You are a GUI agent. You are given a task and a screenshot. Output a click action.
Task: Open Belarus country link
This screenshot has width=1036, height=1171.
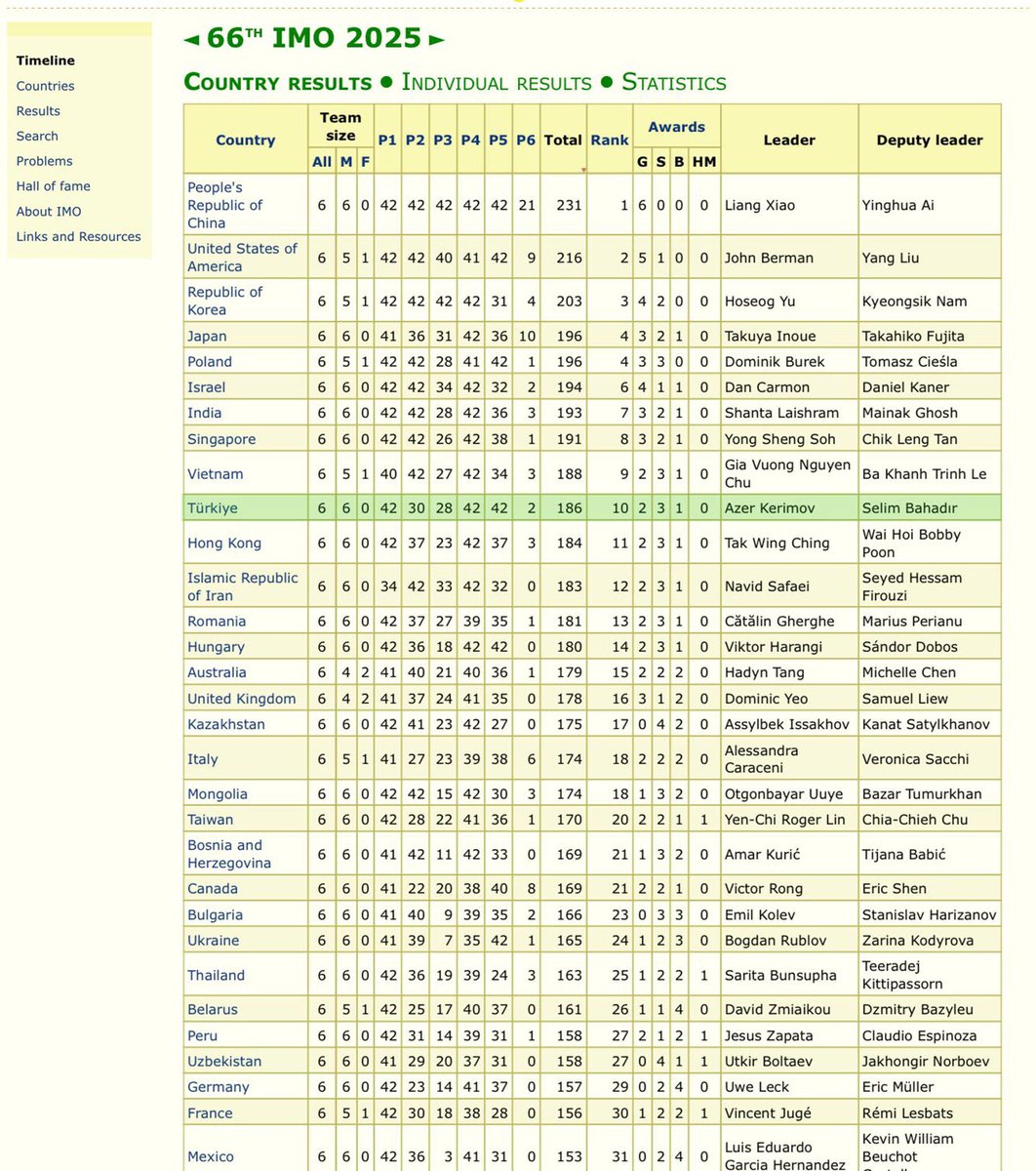click(213, 1010)
